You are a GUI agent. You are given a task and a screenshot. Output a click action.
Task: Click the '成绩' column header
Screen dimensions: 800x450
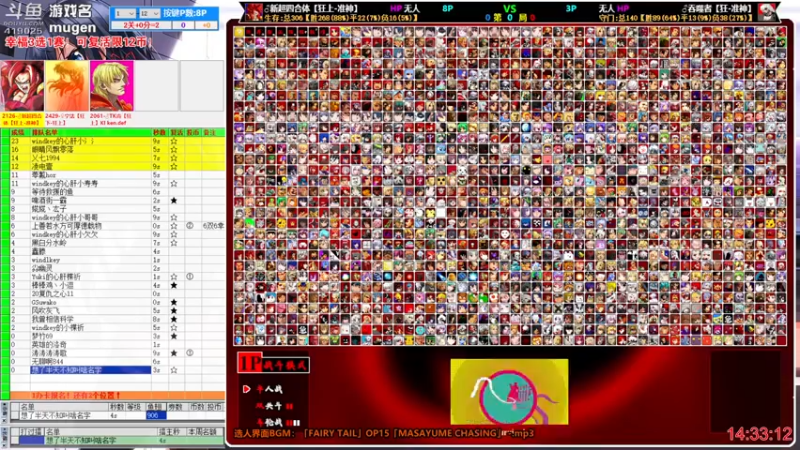click(18, 132)
